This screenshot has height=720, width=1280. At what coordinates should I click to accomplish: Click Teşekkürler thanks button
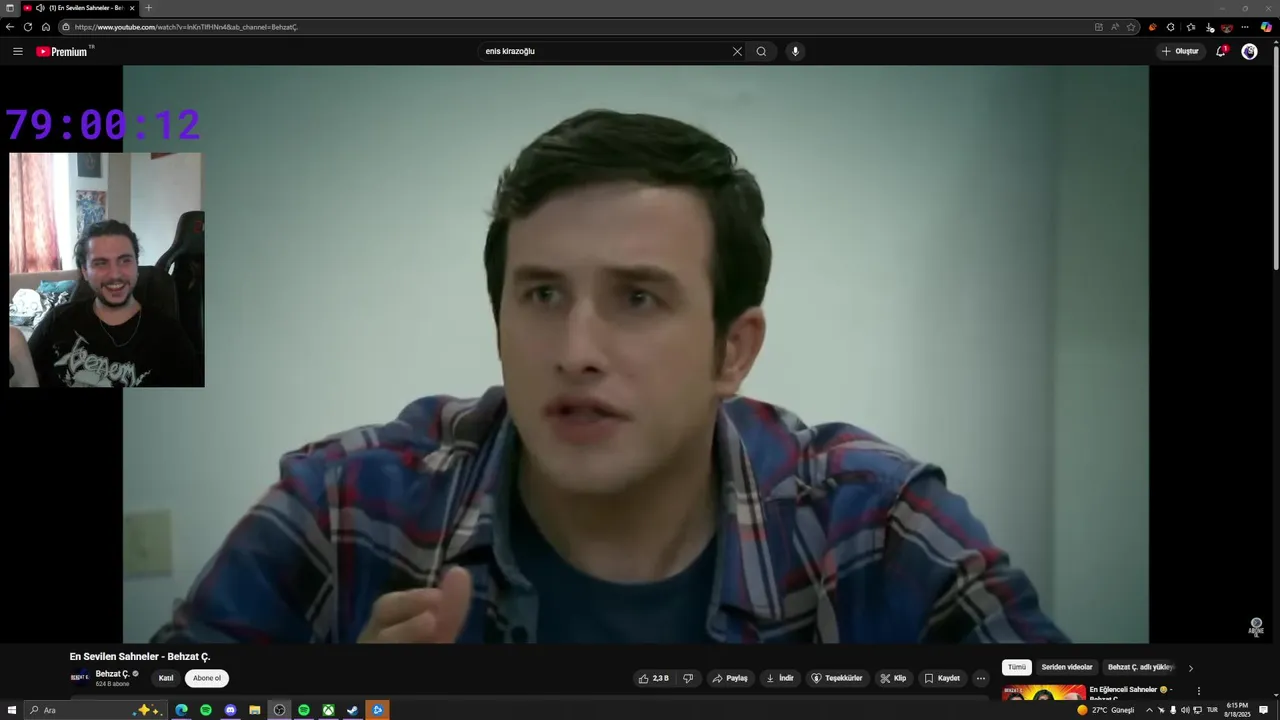837,678
